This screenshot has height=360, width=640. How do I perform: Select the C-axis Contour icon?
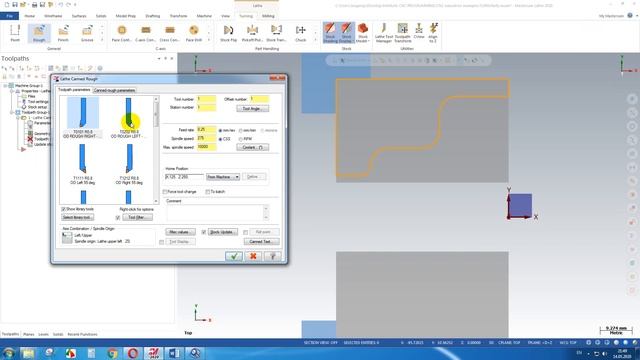(x=146, y=33)
